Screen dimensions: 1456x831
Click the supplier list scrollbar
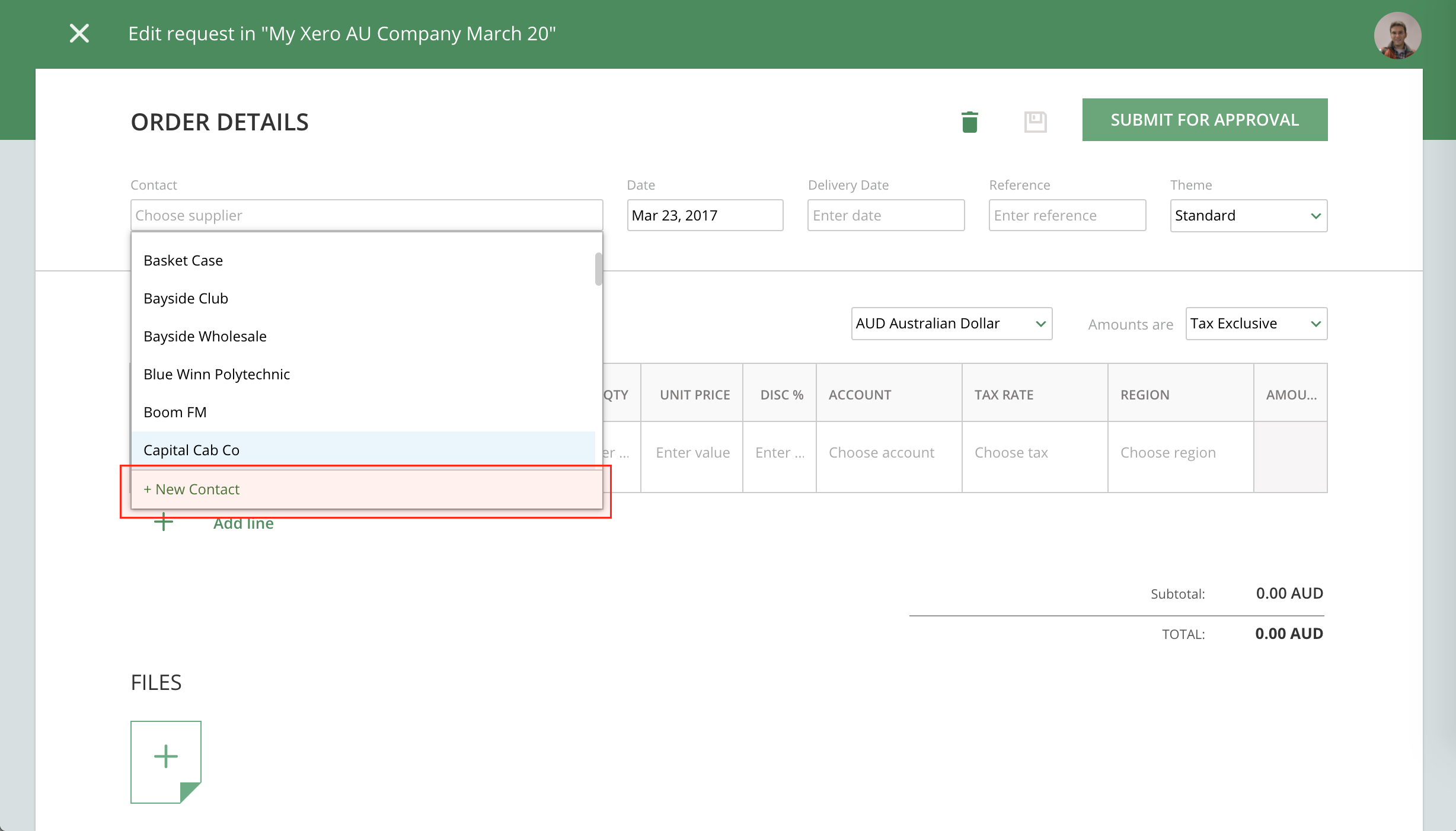[x=599, y=270]
